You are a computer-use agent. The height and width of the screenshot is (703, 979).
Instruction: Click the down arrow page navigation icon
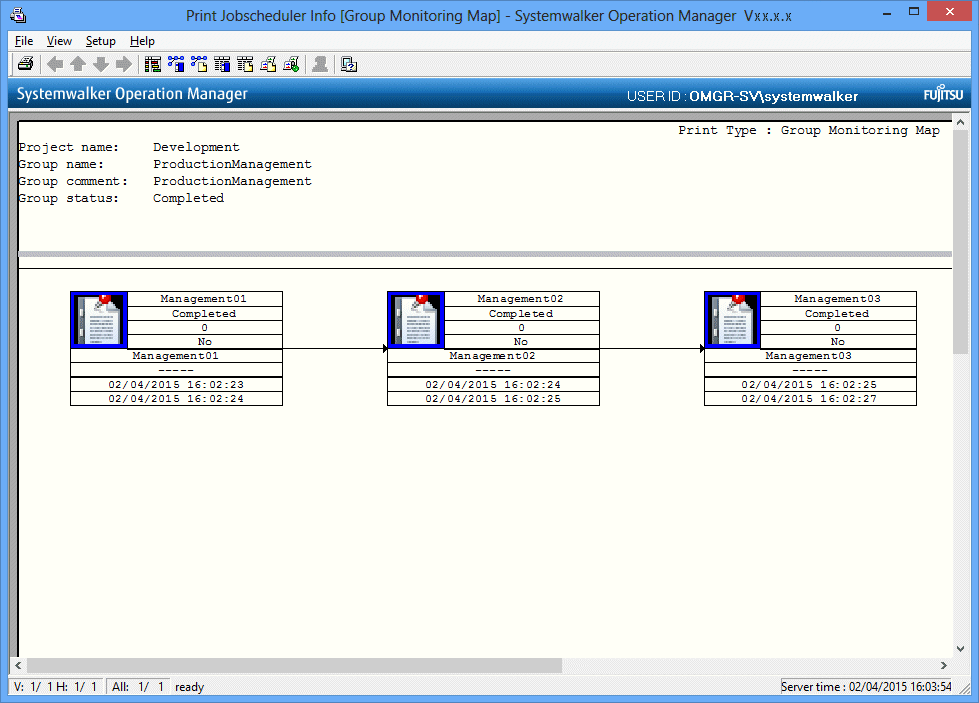[101, 65]
